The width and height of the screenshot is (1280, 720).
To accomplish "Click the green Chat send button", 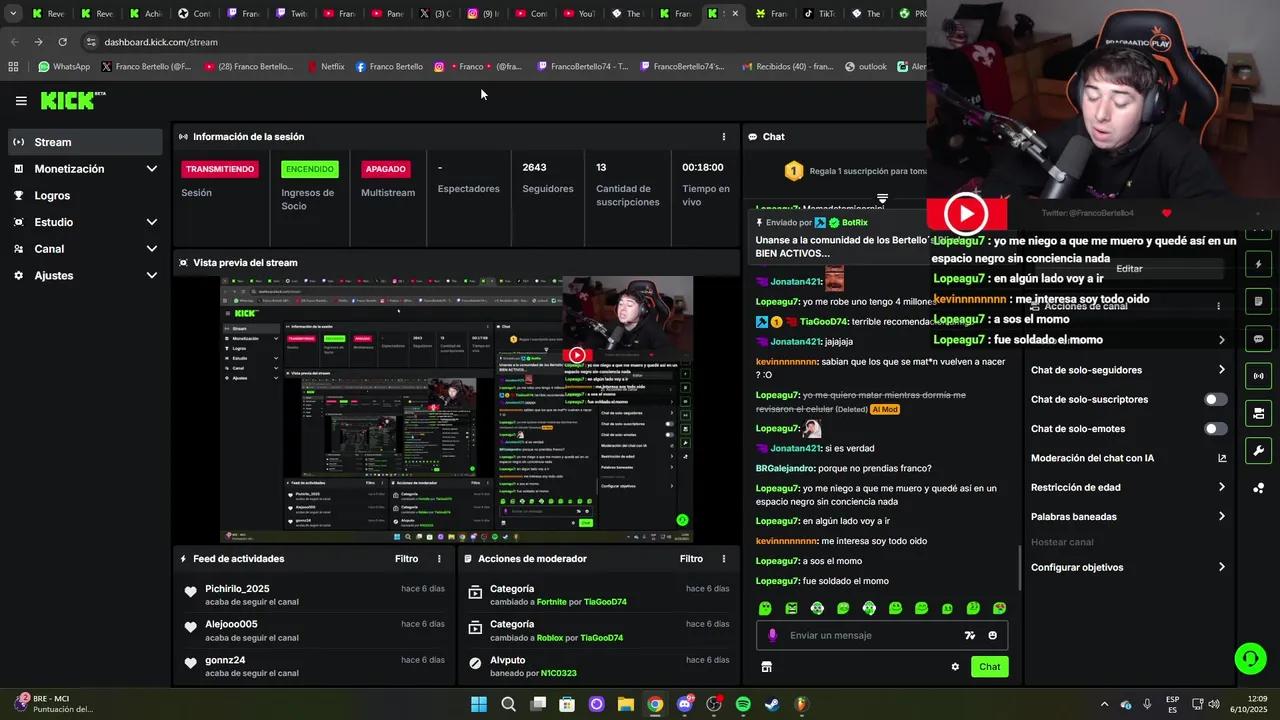I will point(989,667).
